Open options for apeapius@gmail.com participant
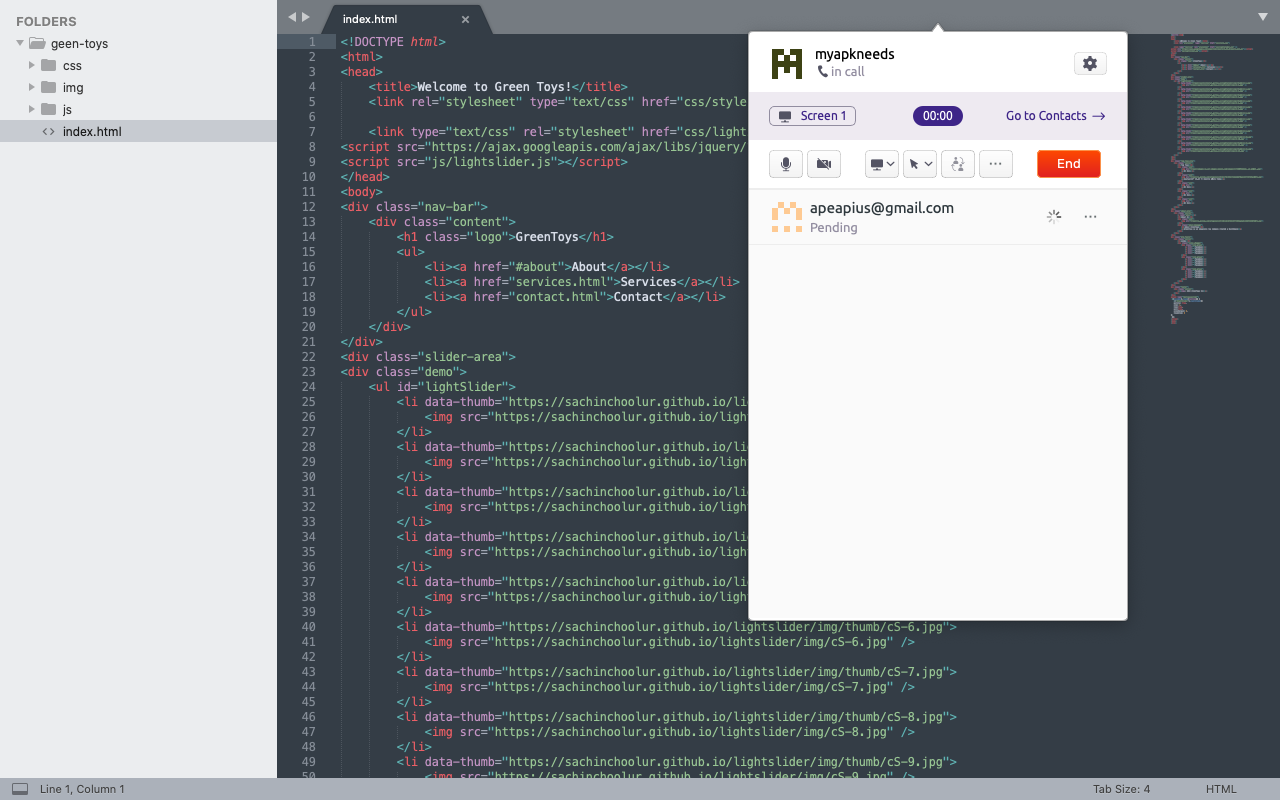Screen dimensions: 1280x800 coord(1090,216)
